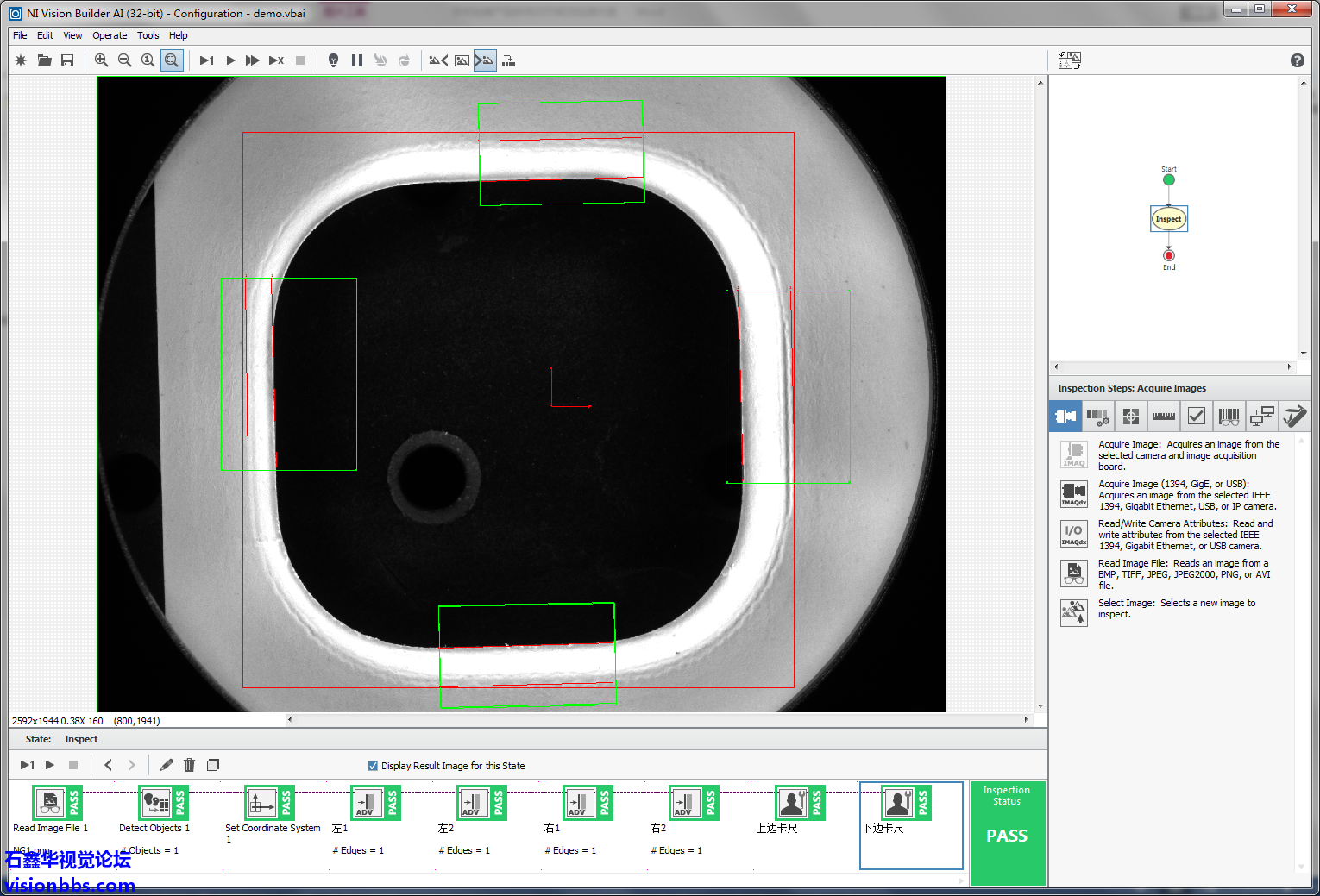
Task: Select the Inspect state node in diagram
Action: (1168, 219)
